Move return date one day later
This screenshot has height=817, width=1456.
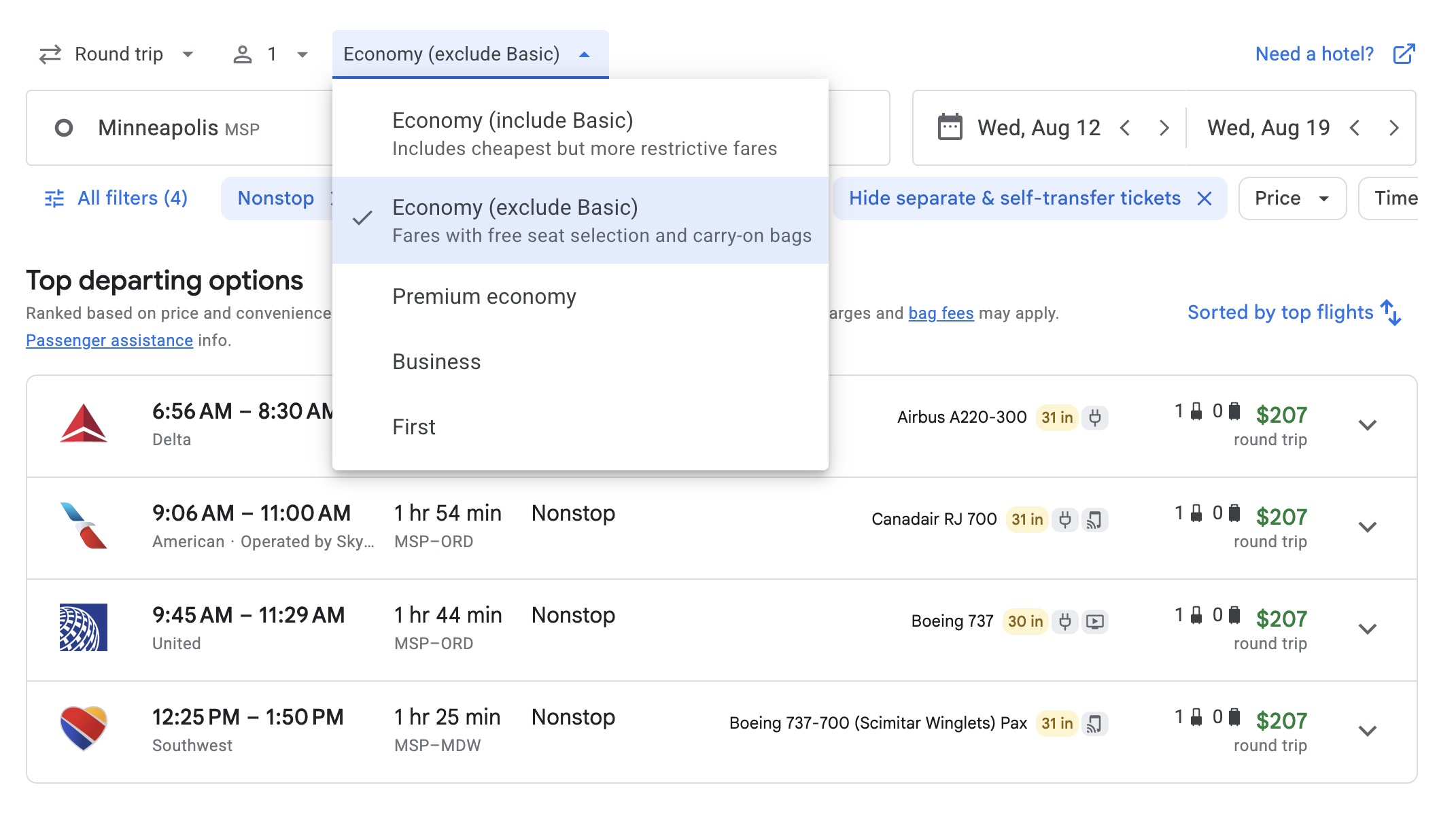coord(1394,128)
